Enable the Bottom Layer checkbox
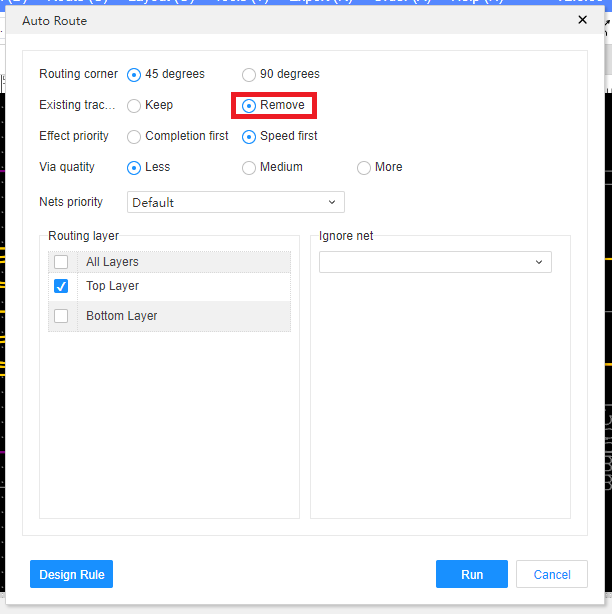 (62, 316)
